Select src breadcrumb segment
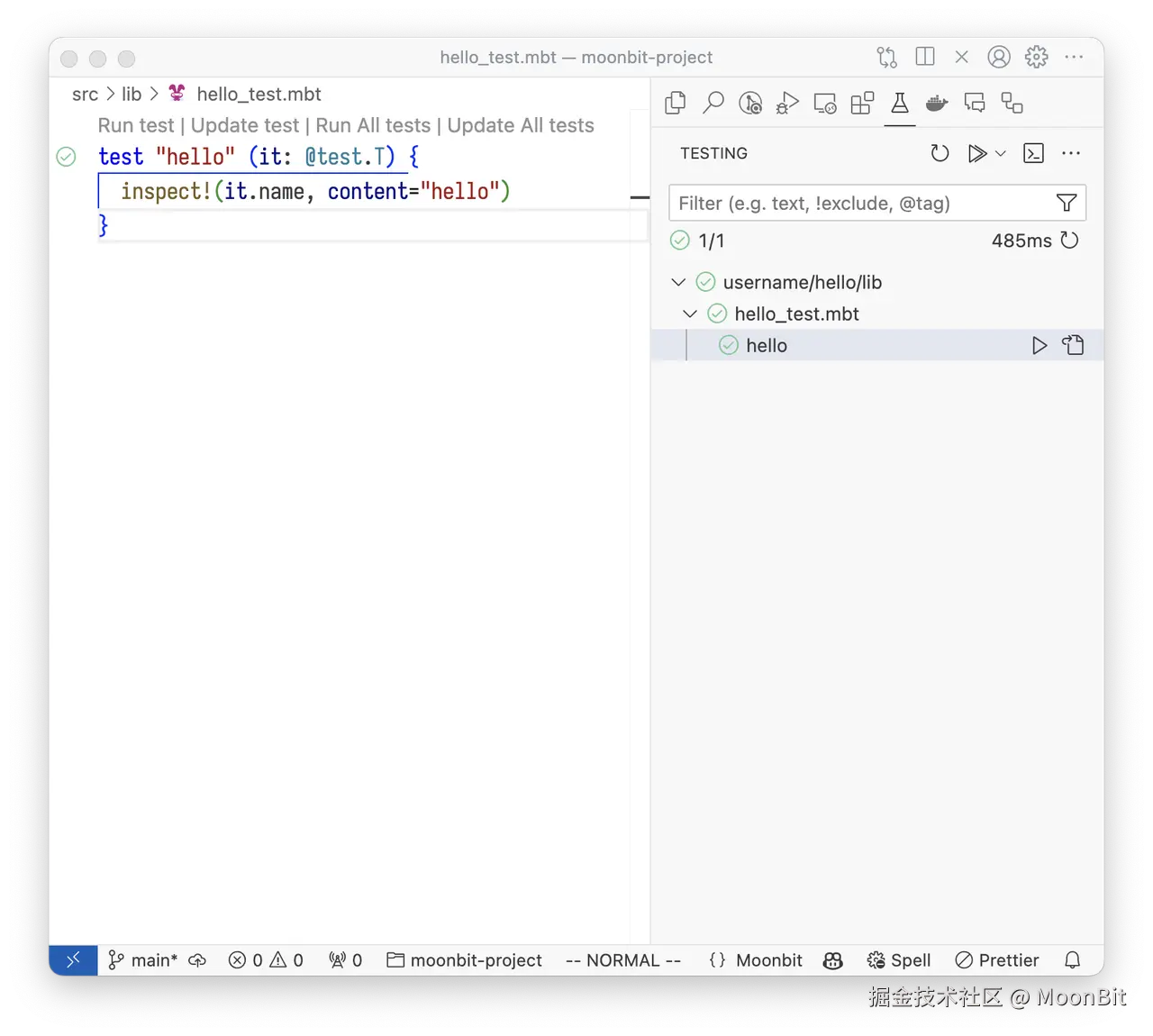Image resolution: width=1153 pixels, height=1036 pixels. point(85,94)
